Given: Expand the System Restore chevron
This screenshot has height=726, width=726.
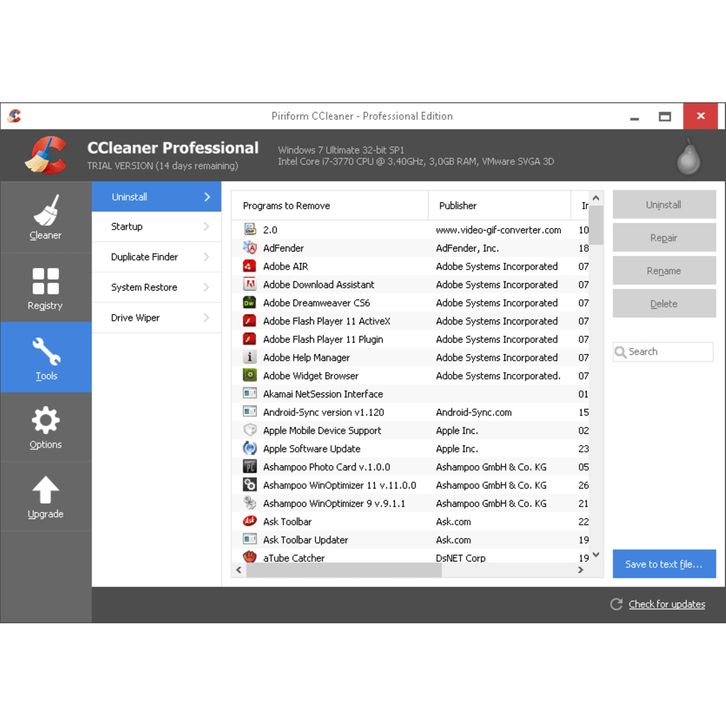Looking at the screenshot, I should [x=207, y=288].
